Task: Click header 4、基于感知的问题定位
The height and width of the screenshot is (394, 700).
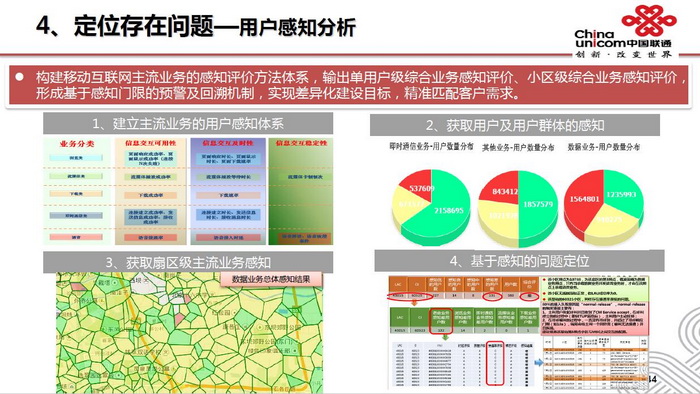Action: 519,261
